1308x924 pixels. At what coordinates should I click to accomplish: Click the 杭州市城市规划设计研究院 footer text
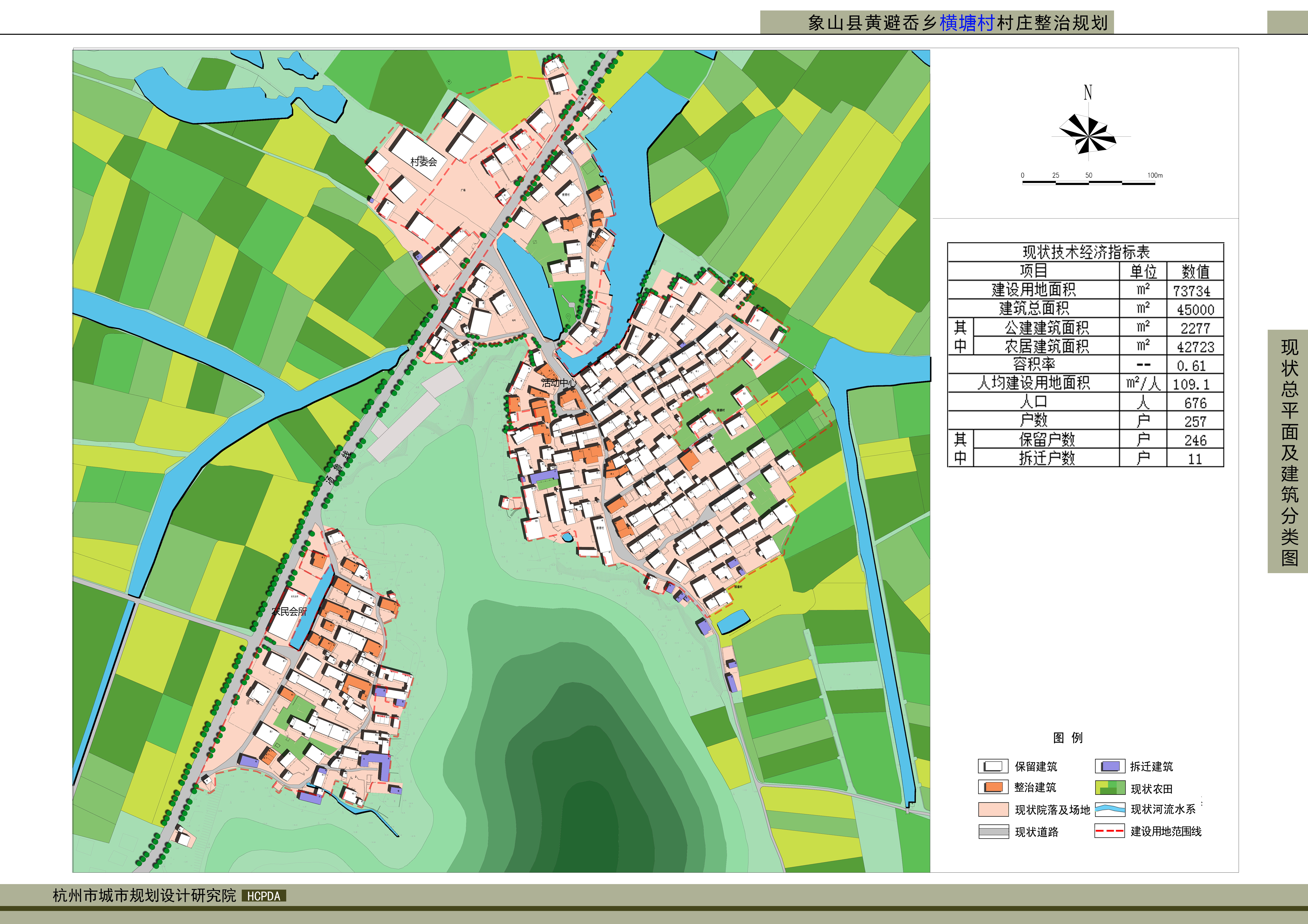tap(144, 896)
